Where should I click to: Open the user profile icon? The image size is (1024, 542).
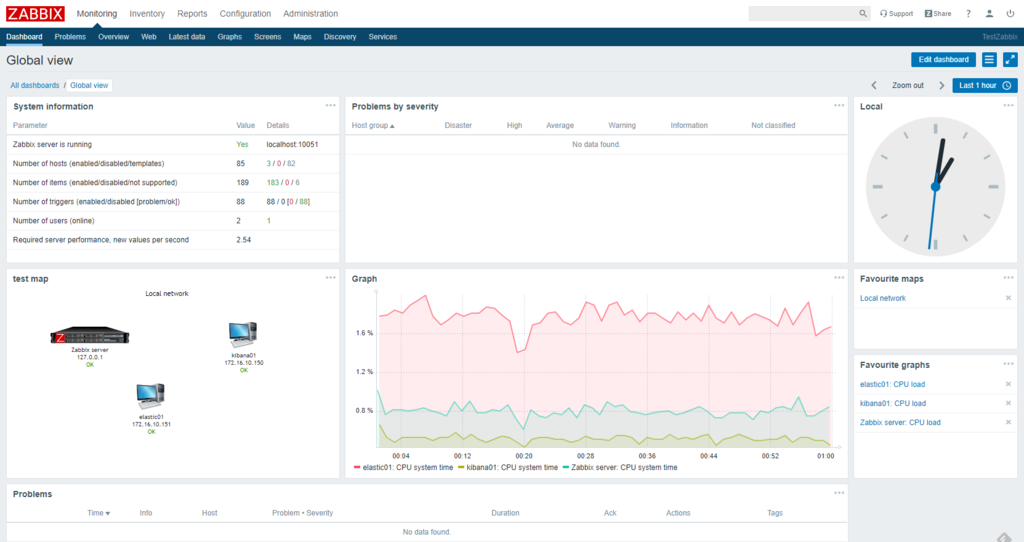(x=989, y=13)
